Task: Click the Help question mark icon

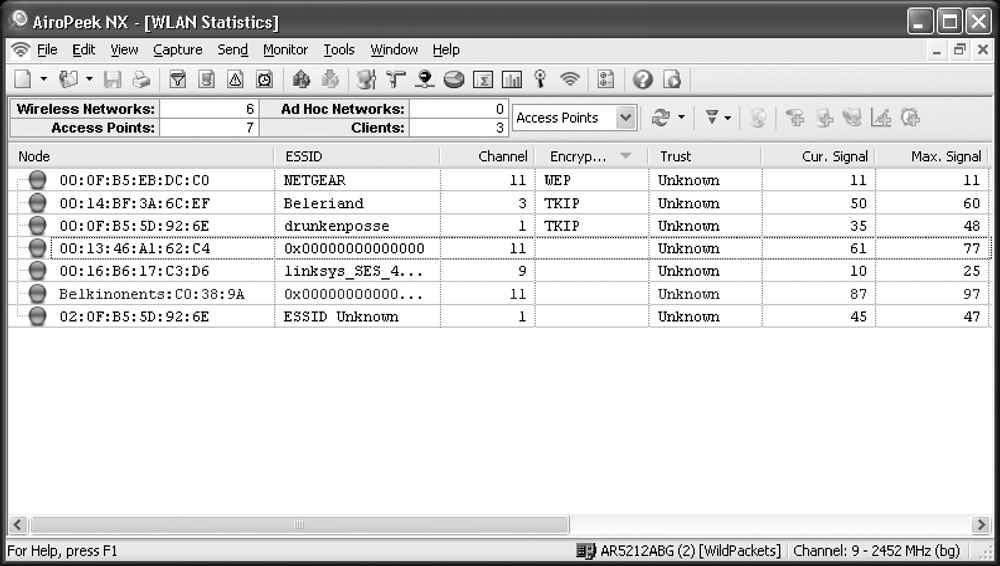Action: (643, 80)
